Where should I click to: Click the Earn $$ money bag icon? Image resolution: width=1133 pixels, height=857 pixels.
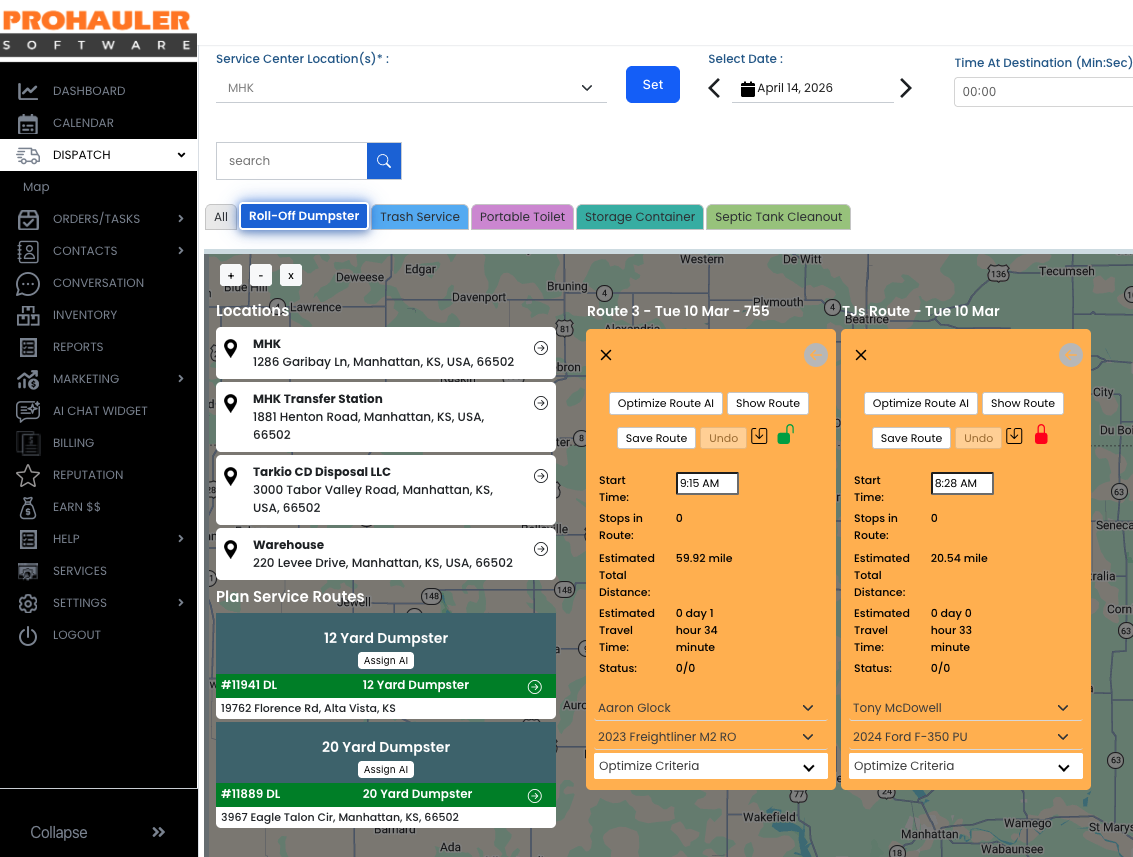[x=27, y=507]
